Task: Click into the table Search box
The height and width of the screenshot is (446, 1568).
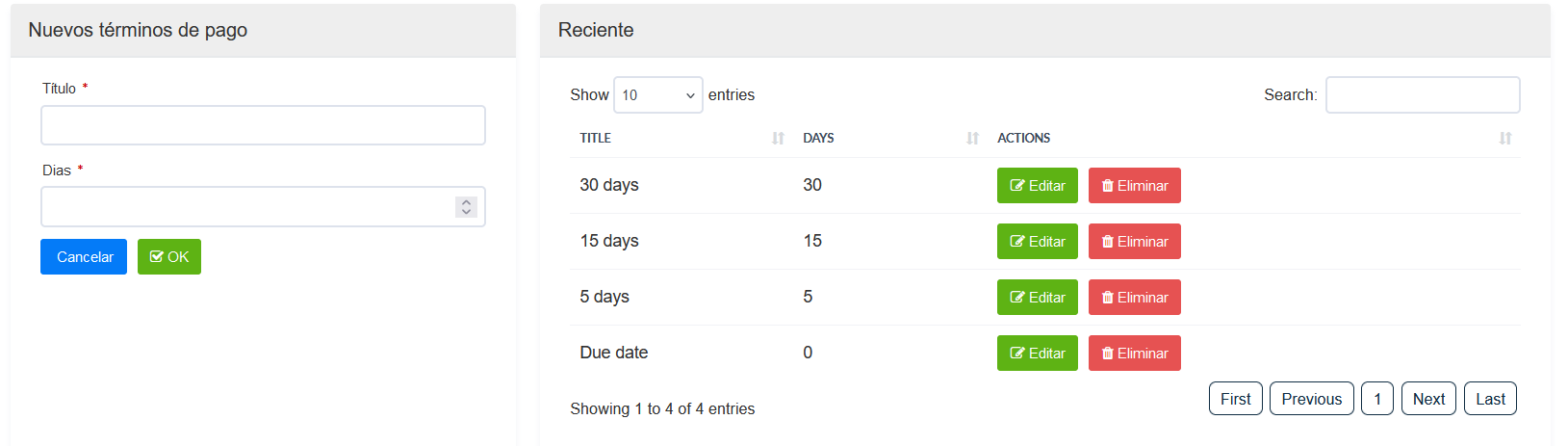Action: click(1423, 95)
